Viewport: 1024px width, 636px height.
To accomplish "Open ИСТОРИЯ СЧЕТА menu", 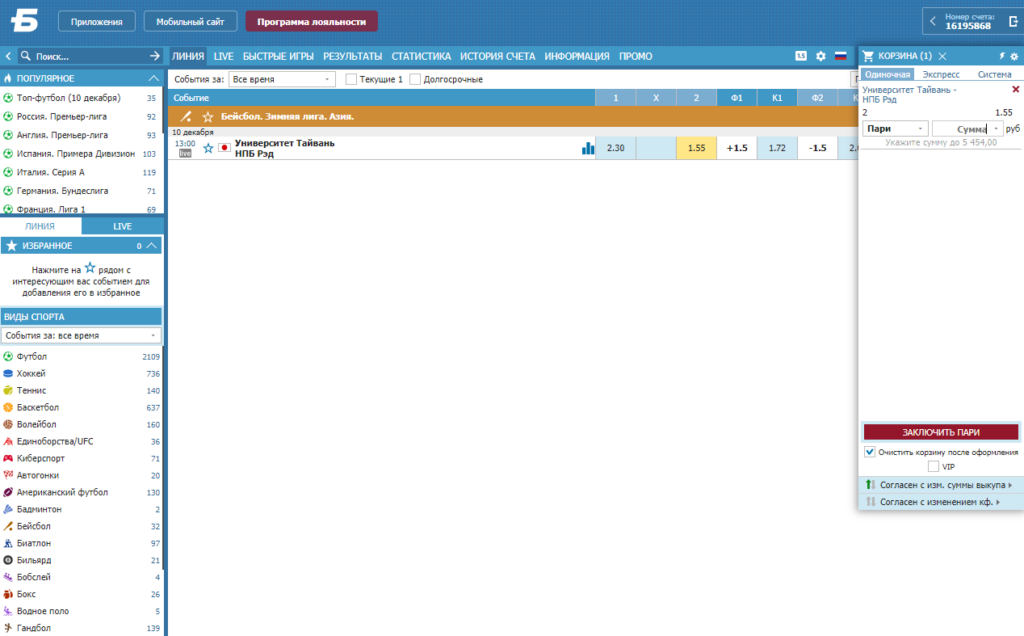I will (498, 57).
